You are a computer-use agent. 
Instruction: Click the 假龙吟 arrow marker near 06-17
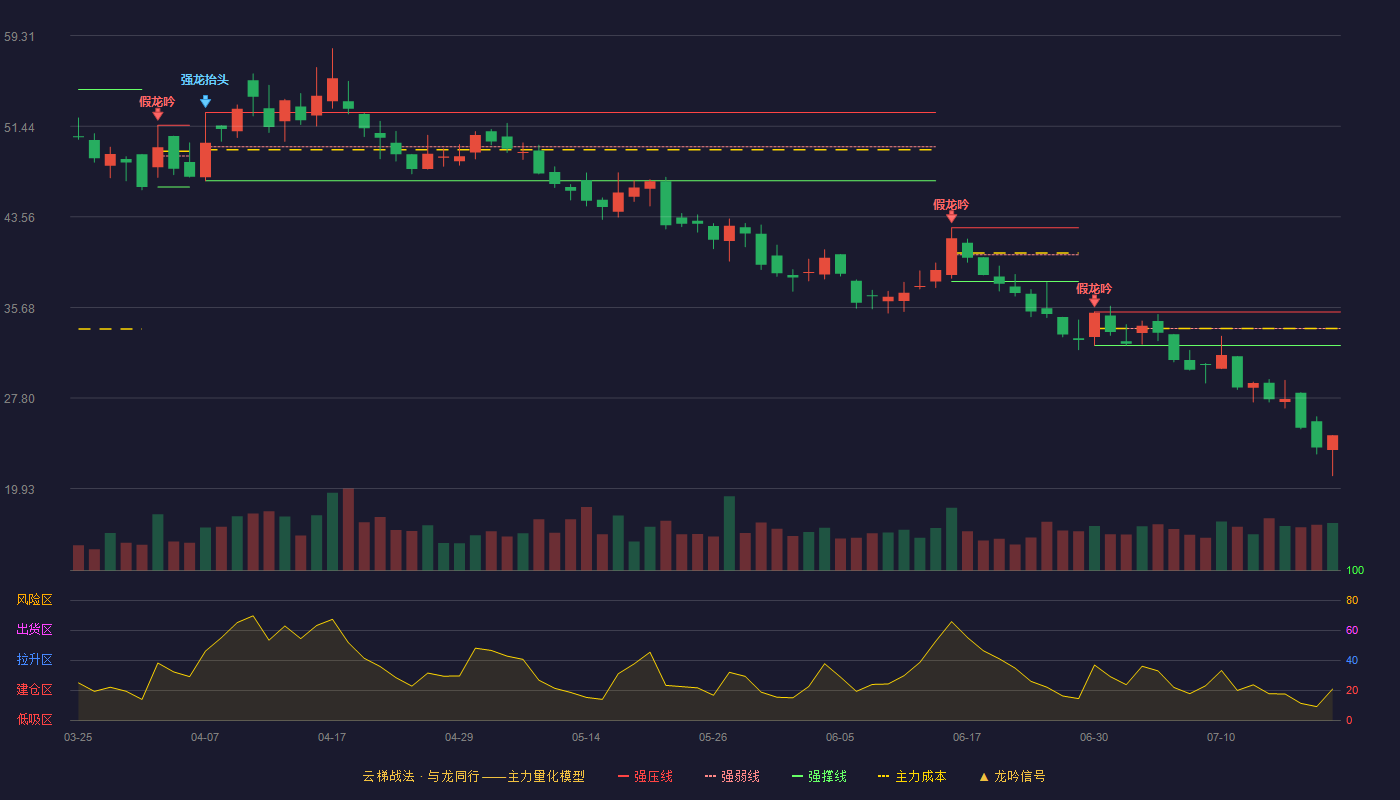(951, 216)
